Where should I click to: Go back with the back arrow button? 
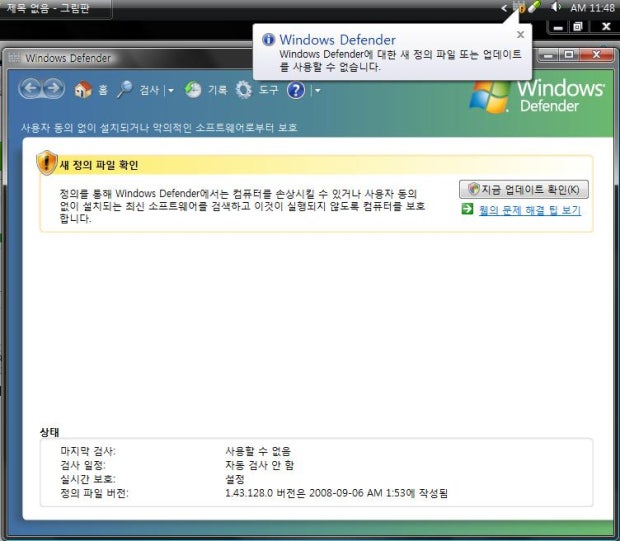coord(30,89)
